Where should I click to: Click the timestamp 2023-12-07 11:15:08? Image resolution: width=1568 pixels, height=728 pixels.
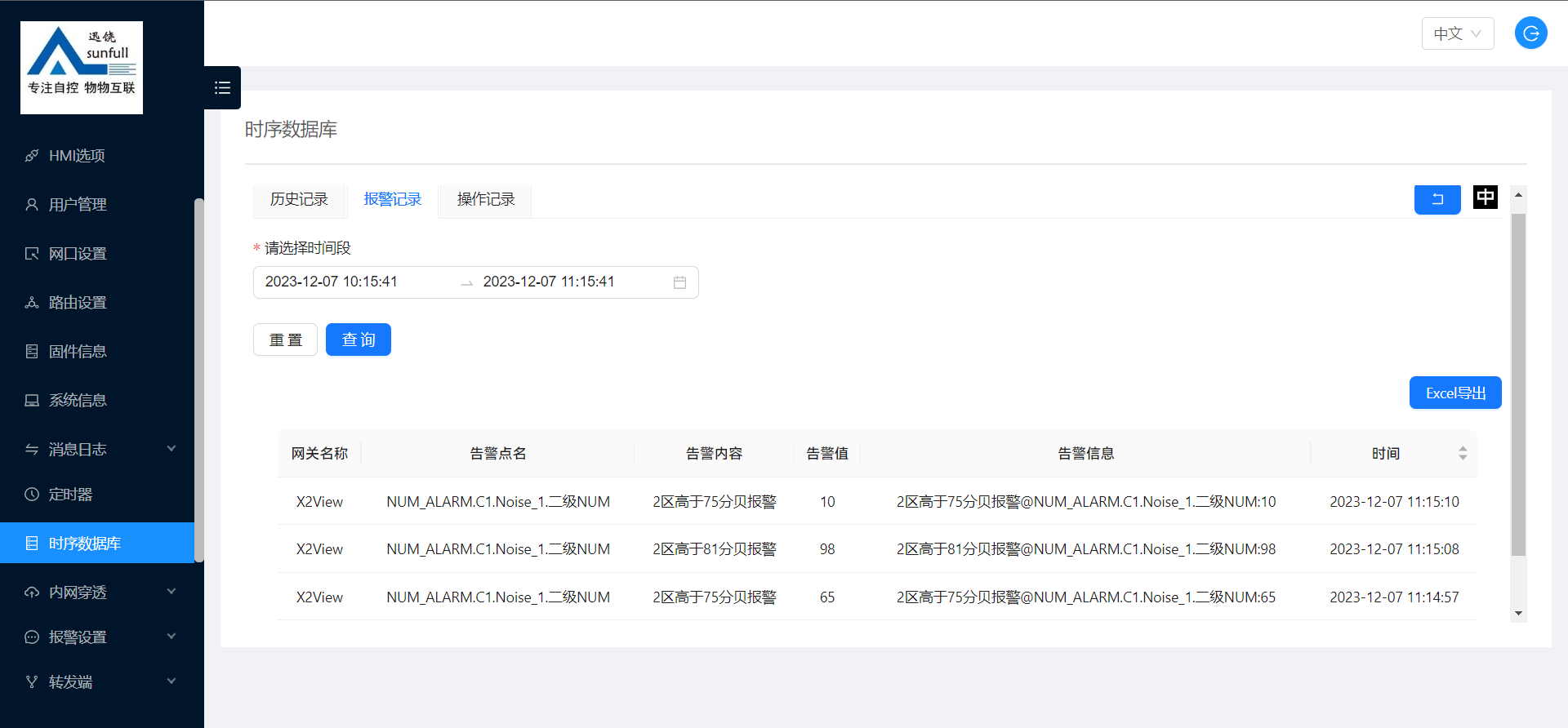point(1394,548)
